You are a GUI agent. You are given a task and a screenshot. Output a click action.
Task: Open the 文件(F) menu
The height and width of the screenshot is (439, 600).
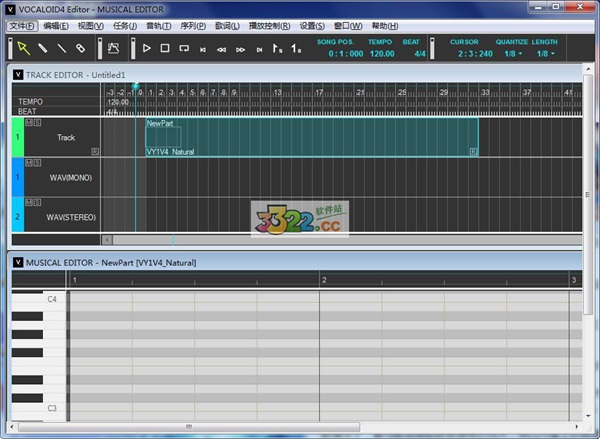pyautogui.click(x=21, y=26)
